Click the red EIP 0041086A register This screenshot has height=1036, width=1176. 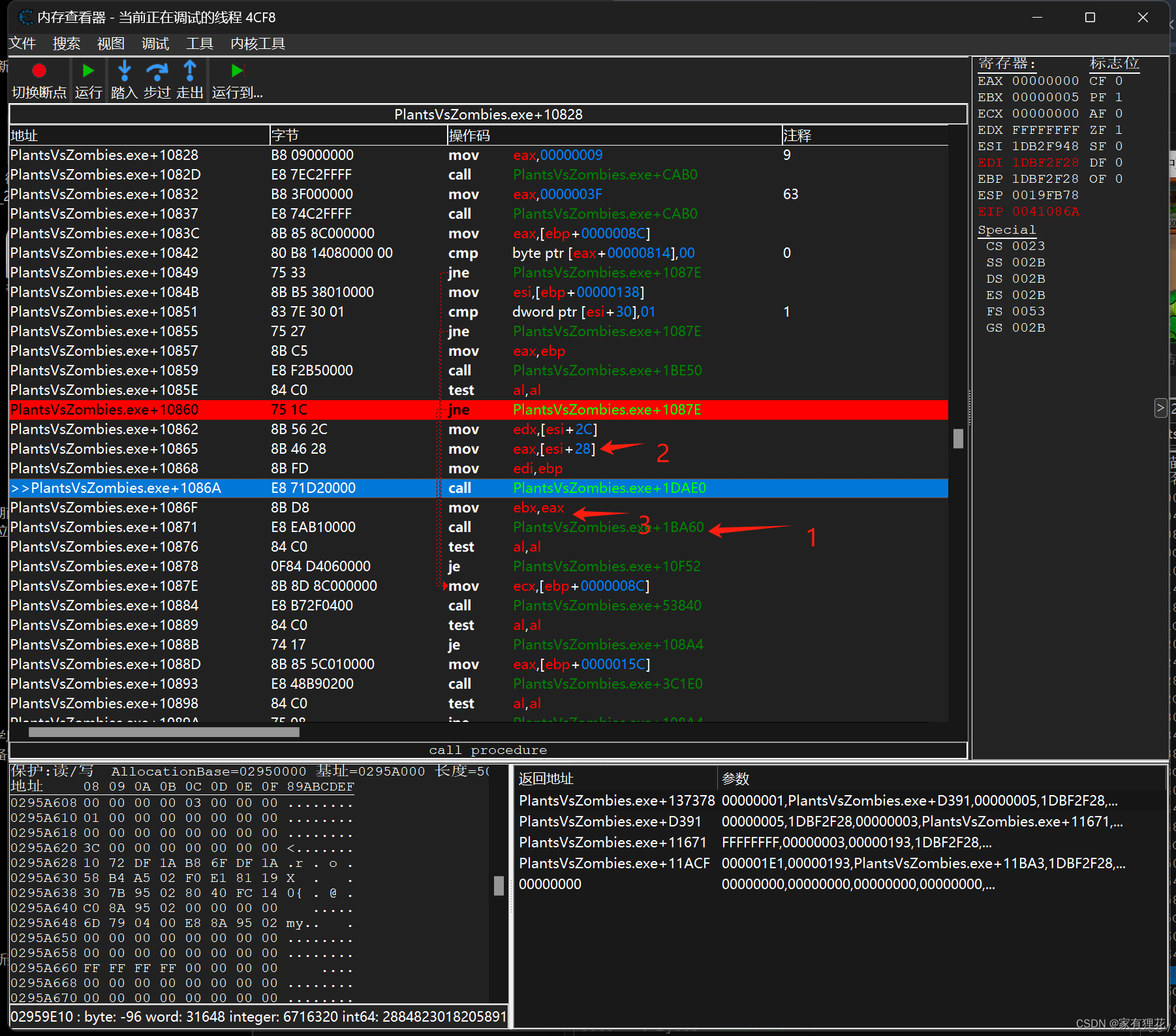click(1028, 212)
